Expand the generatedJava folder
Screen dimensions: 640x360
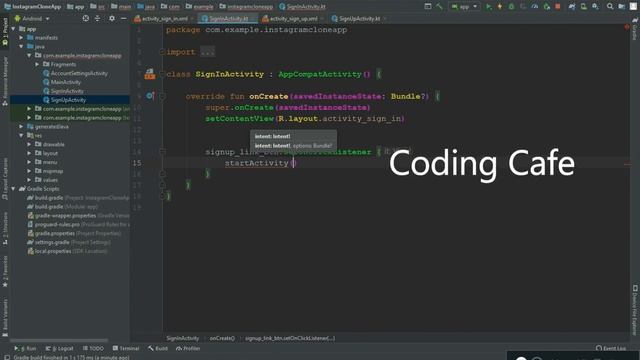[x=22, y=127]
